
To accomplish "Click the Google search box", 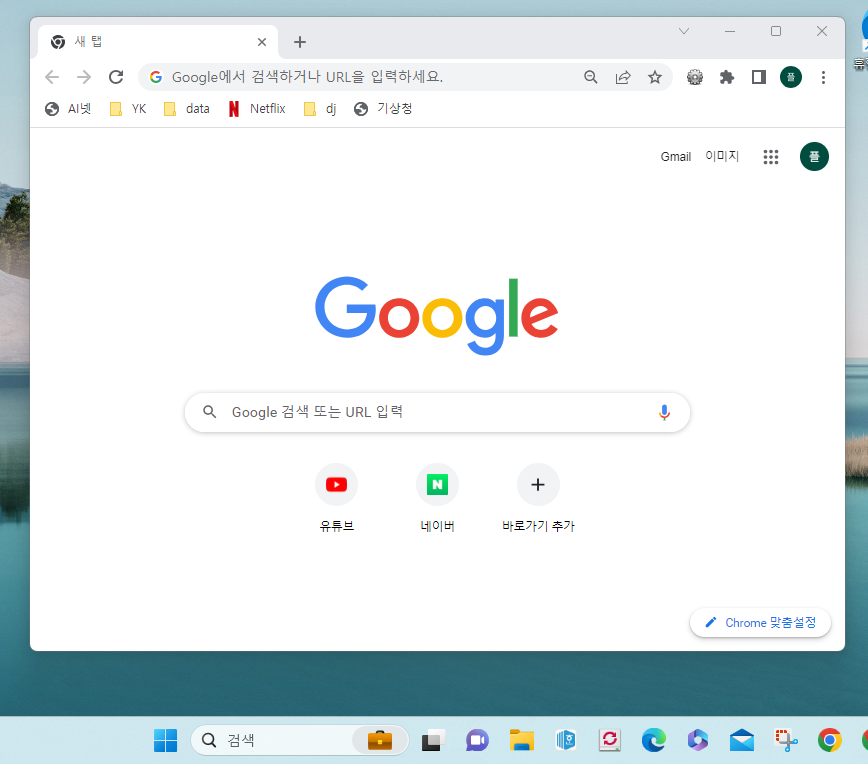I will click(437, 412).
